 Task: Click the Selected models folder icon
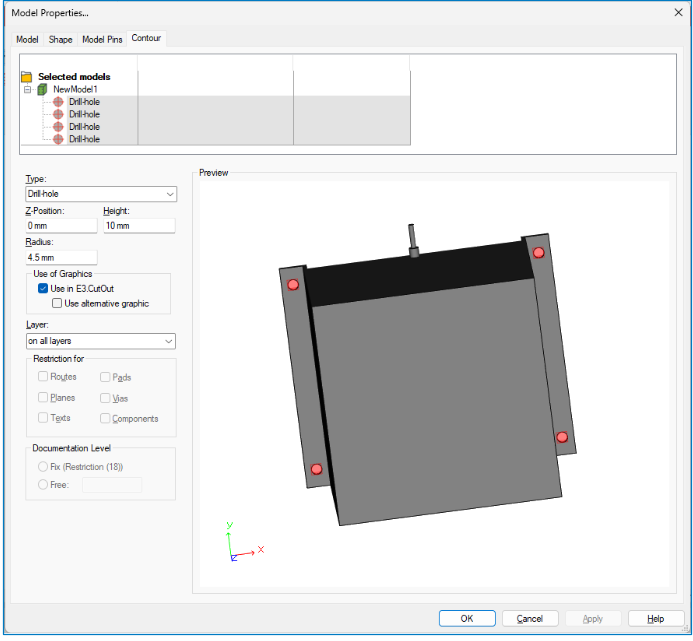[27, 77]
